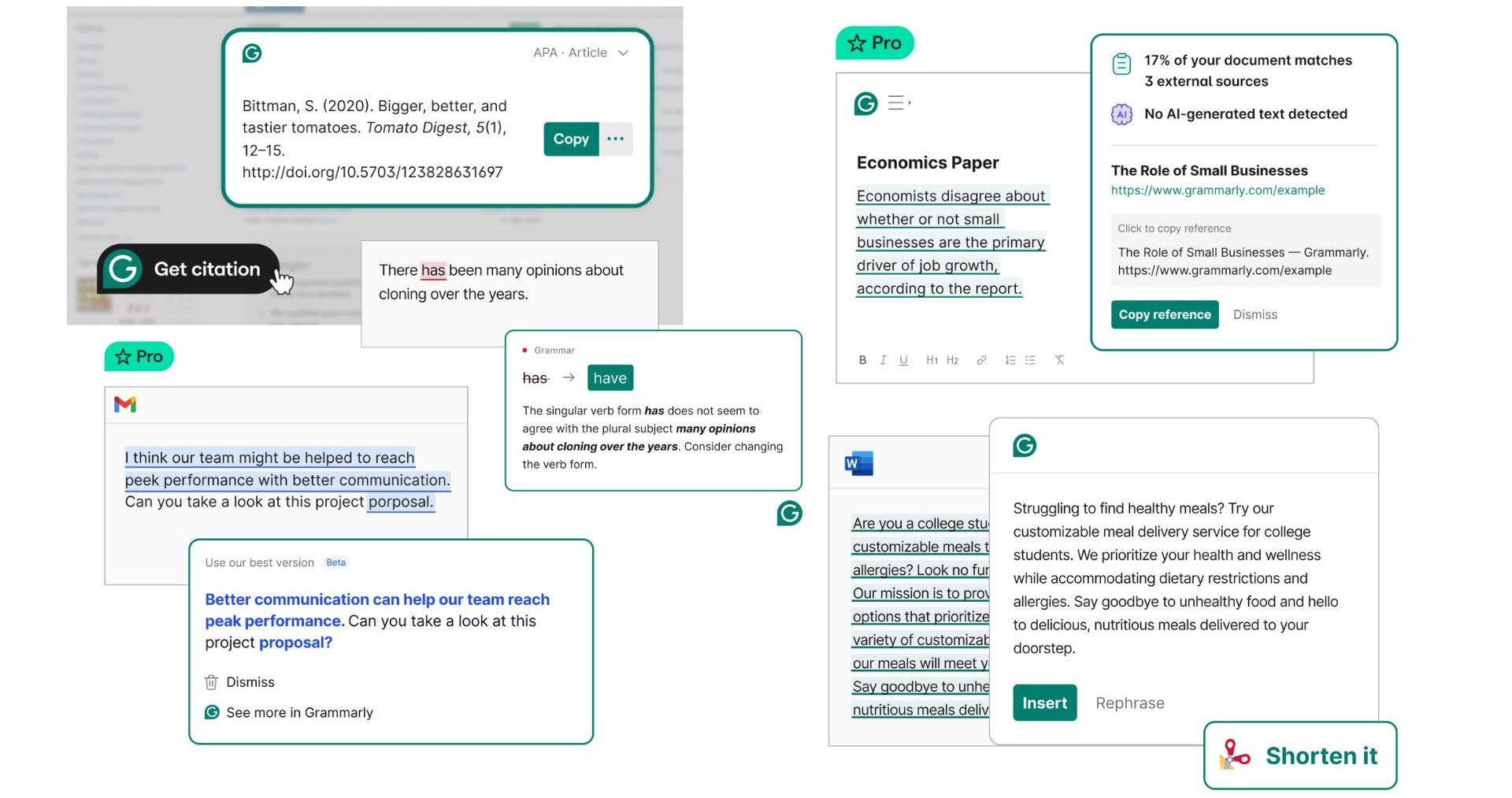The height and width of the screenshot is (798, 1512).
Task: Dismiss the plagiarism source card
Action: click(x=1255, y=314)
